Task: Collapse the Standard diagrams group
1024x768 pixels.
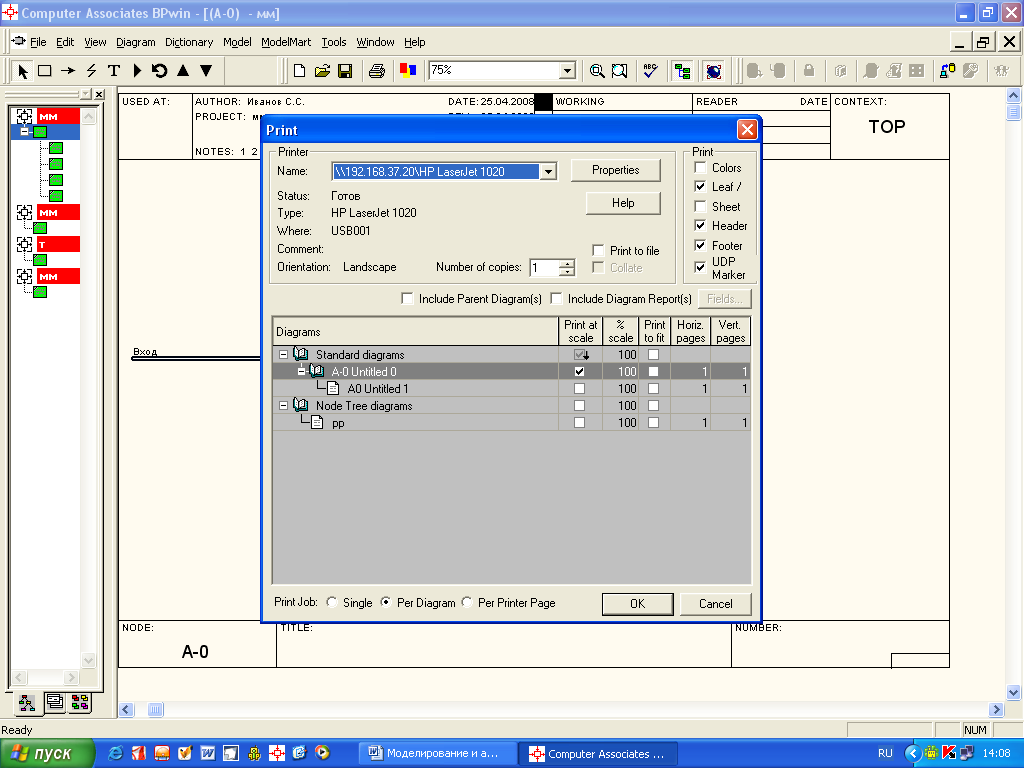Action: pyautogui.click(x=283, y=355)
